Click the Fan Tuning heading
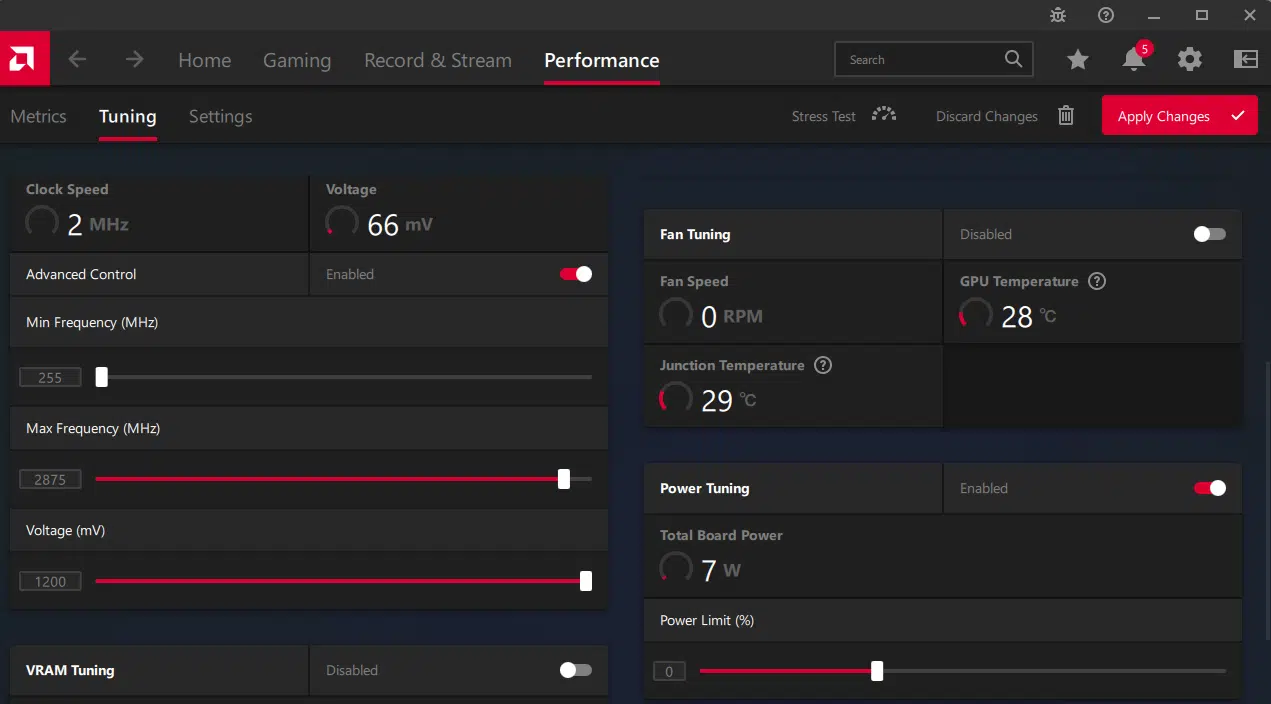This screenshot has width=1271, height=704. coord(695,234)
